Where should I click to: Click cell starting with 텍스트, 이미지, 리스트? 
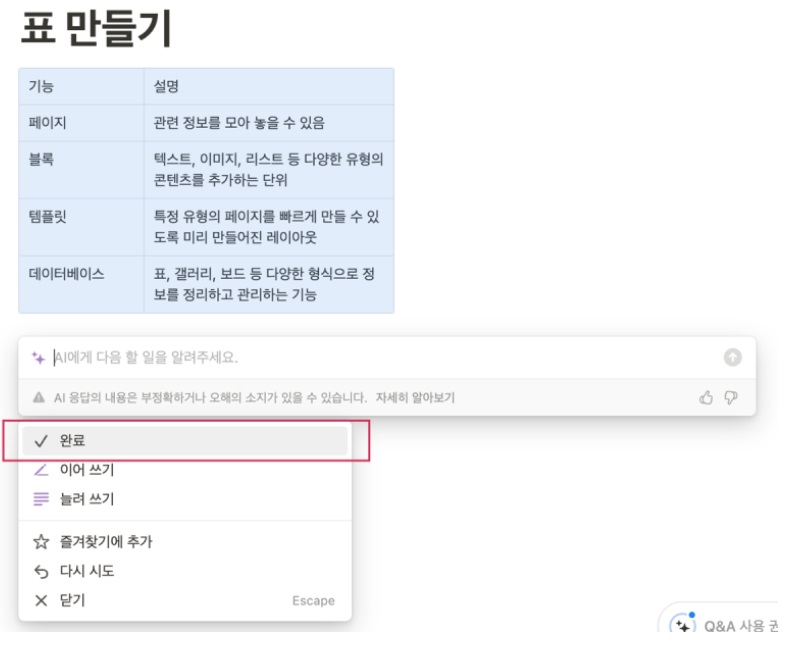(x=269, y=170)
